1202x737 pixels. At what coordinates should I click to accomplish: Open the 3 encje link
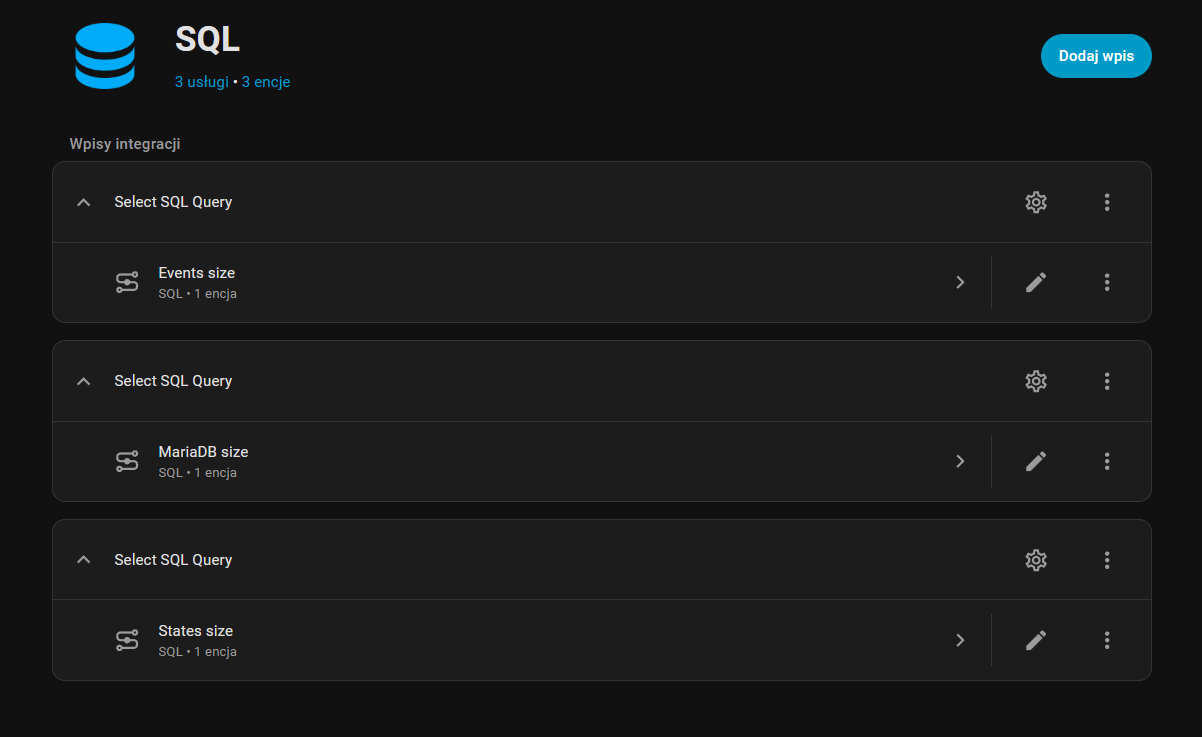pos(266,82)
